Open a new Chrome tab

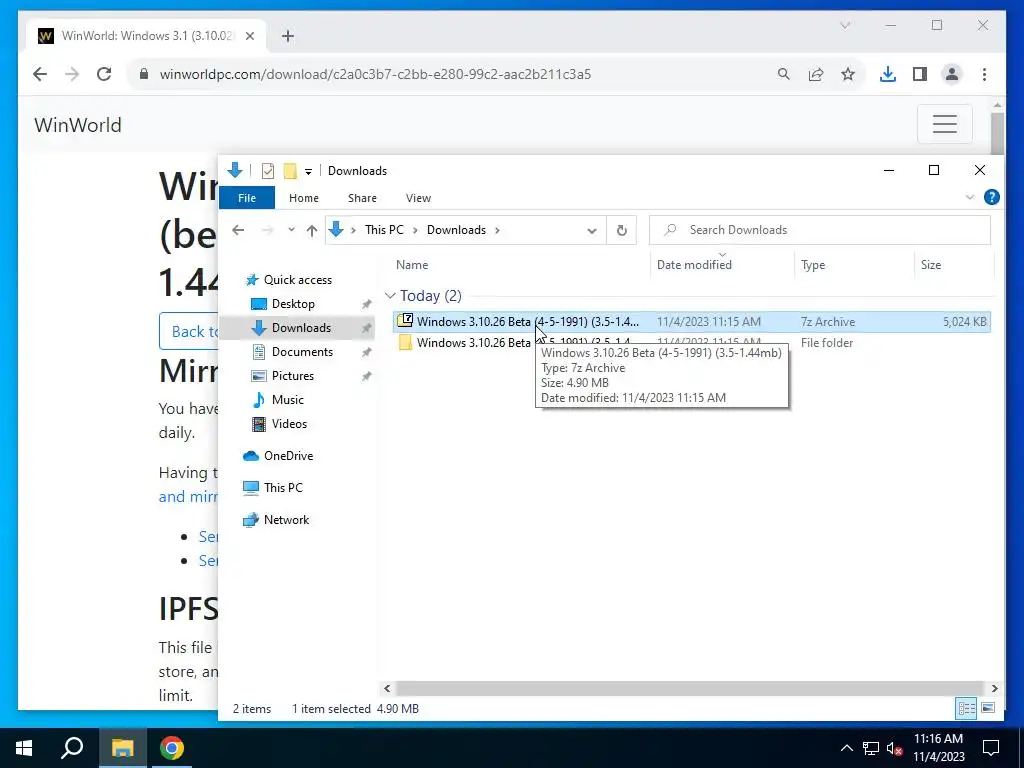click(x=288, y=36)
